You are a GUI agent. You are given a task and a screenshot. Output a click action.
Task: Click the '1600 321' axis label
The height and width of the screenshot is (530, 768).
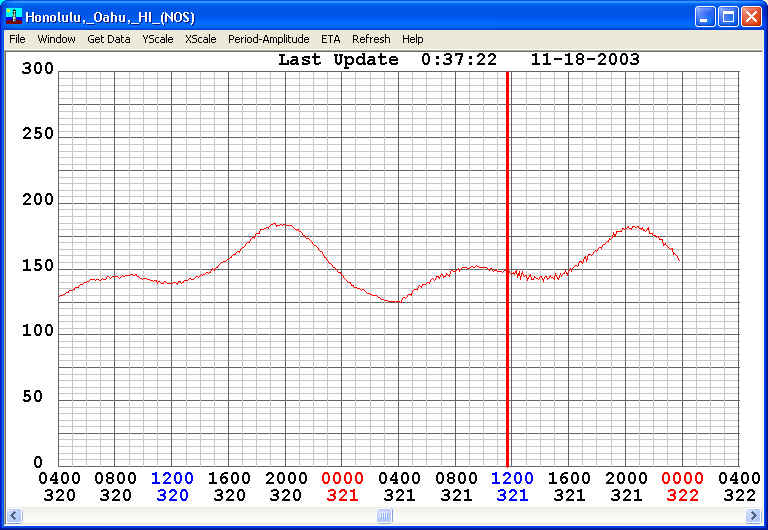pyautogui.click(x=569, y=486)
